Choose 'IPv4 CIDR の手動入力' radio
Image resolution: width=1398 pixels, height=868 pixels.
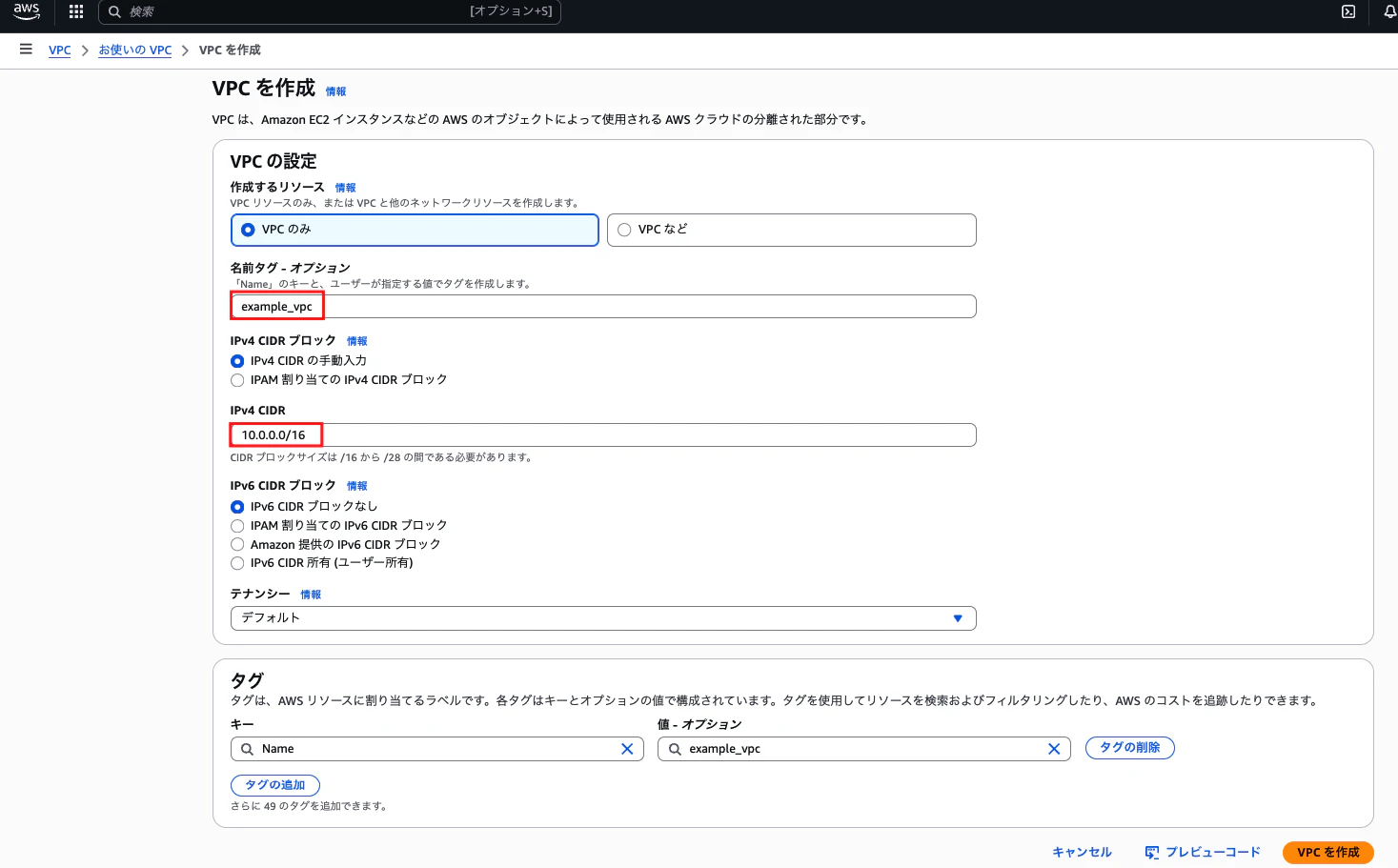click(x=237, y=361)
